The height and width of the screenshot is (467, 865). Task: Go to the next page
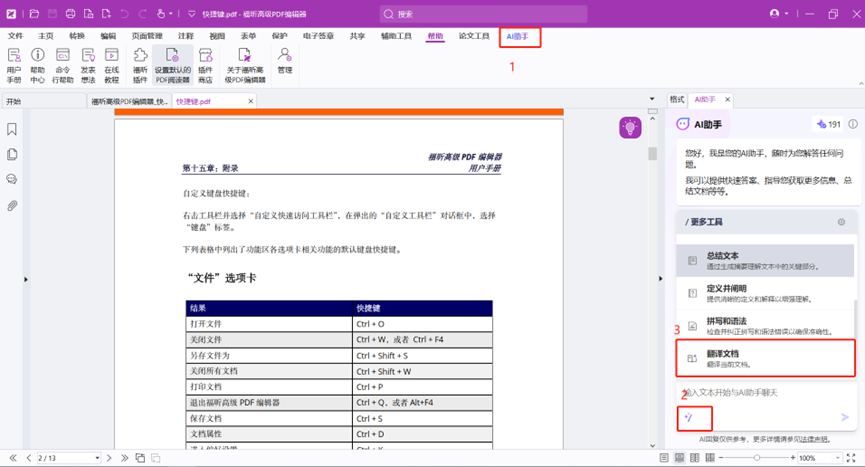click(x=109, y=458)
